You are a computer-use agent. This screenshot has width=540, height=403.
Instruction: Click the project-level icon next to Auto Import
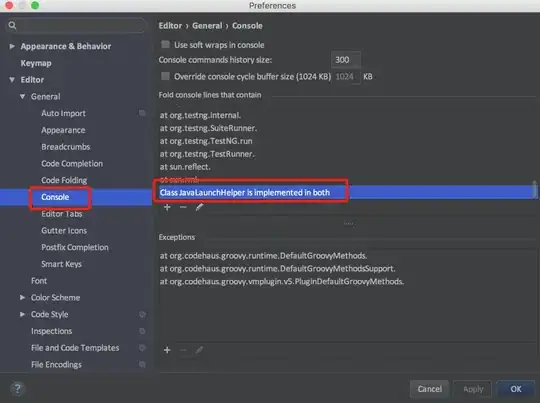(142, 113)
